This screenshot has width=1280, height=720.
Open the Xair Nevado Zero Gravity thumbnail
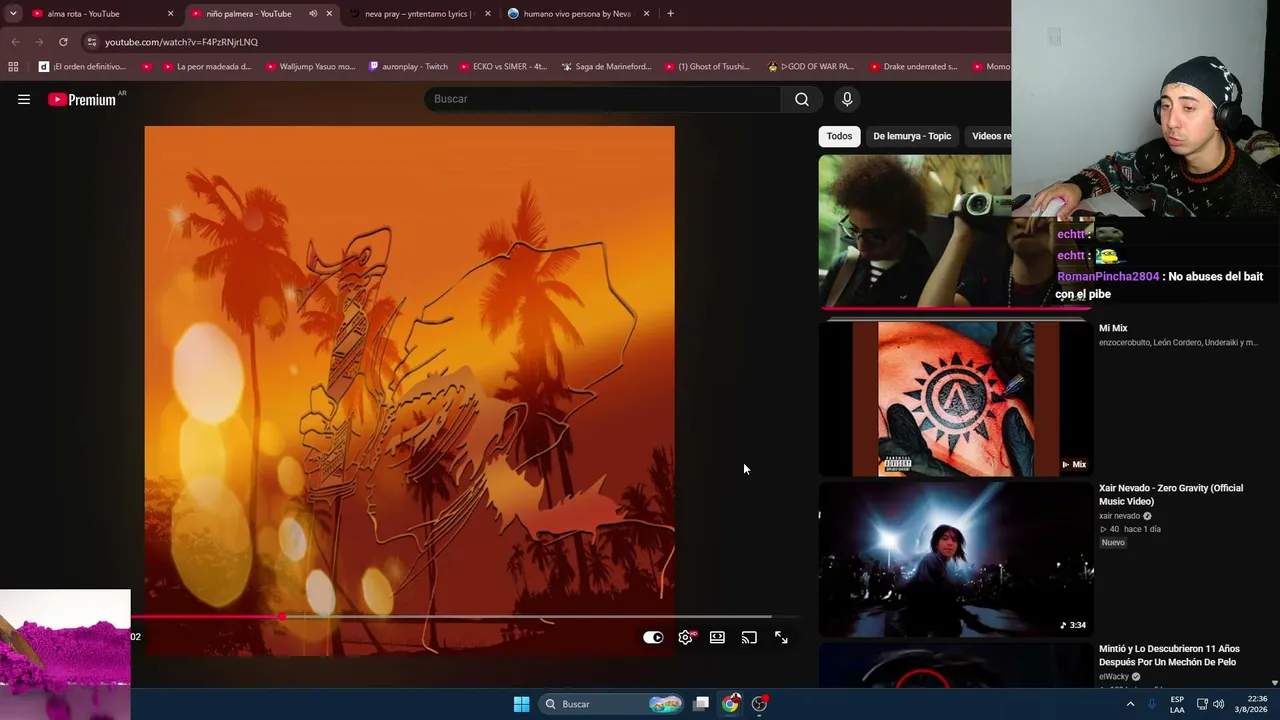[x=955, y=559]
